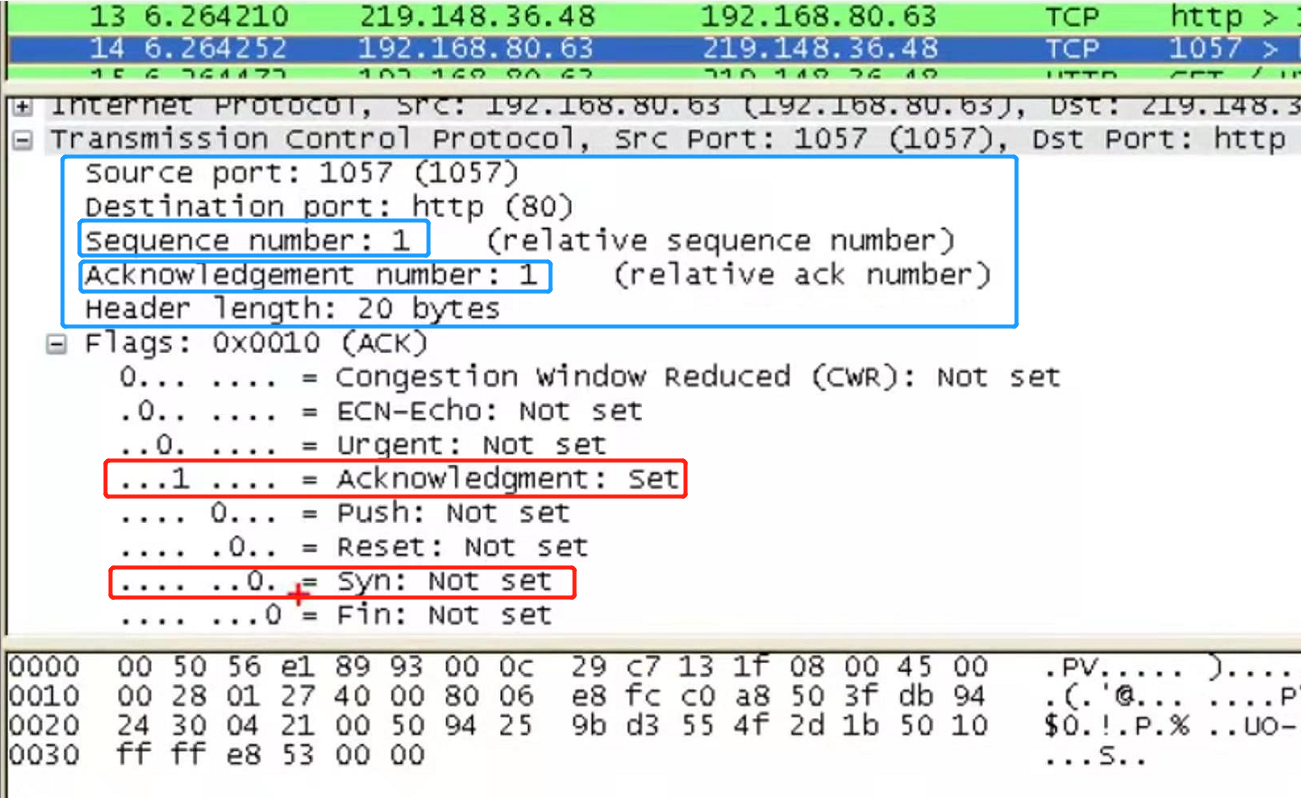Click hex offset 0000 in the bytes pane
Image resolution: width=1301 pixels, height=798 pixels.
coord(43,667)
